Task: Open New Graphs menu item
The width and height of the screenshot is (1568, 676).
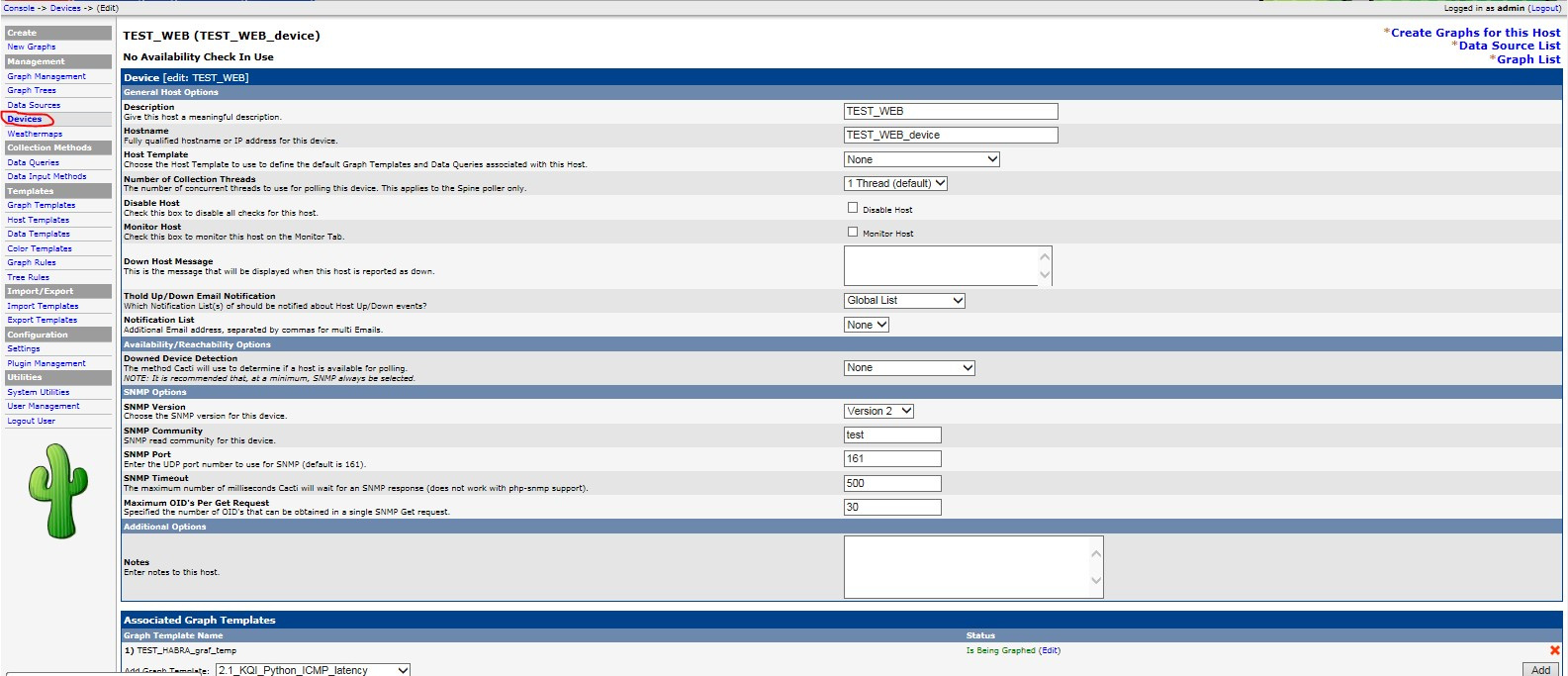Action: coord(32,47)
